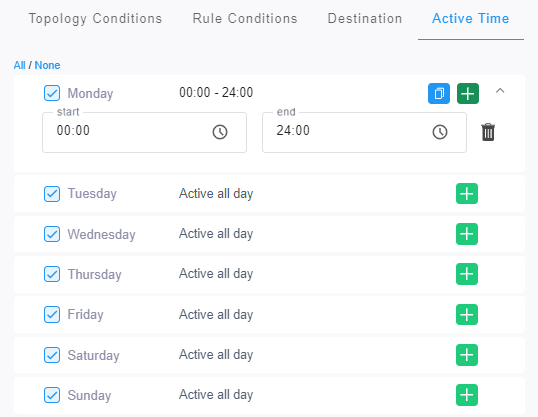Open the start time clock picker
This screenshot has width=538, height=417.
[x=220, y=132]
